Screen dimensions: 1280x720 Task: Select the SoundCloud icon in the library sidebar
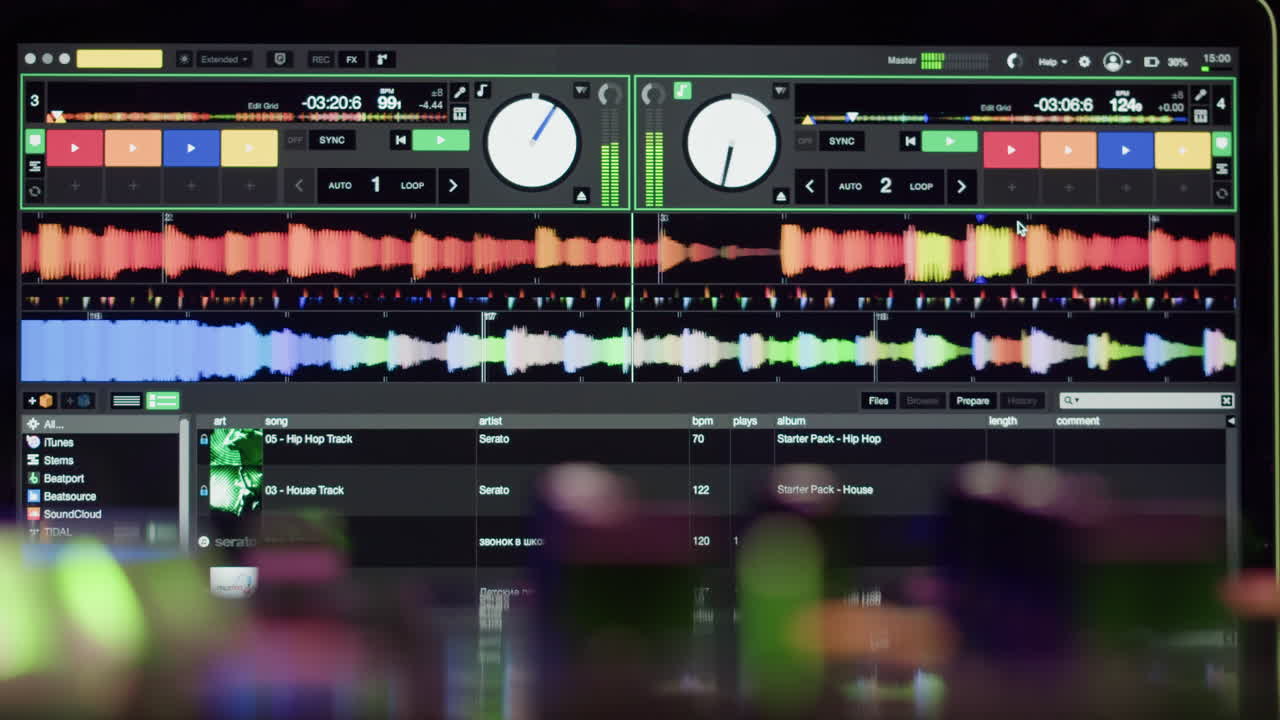pyautogui.click(x=31, y=514)
